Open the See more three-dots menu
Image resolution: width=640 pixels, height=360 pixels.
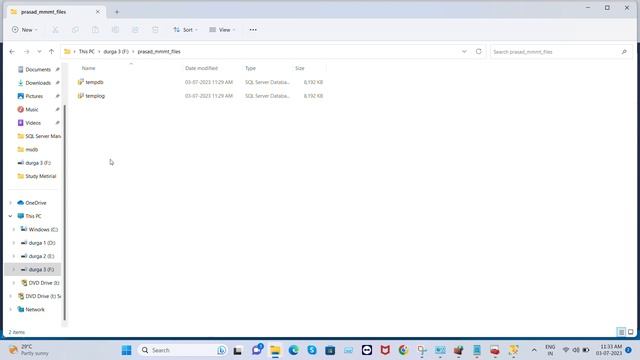pos(253,30)
